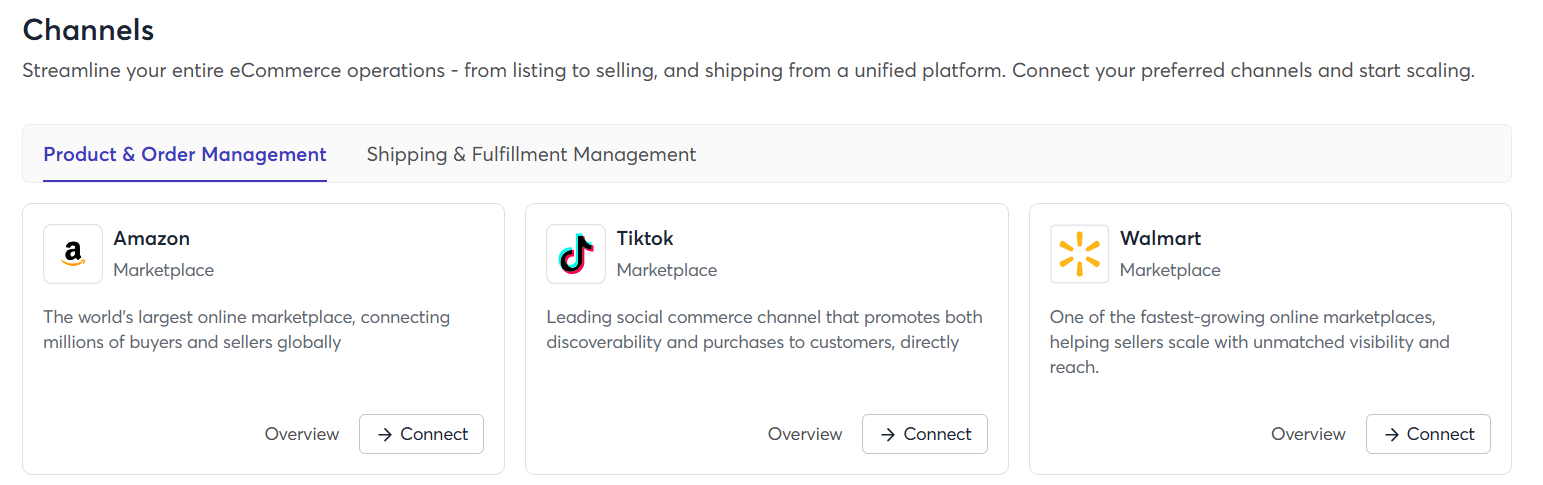Click the Tiktok card title
The width and height of the screenshot is (1543, 485).
tap(645, 238)
